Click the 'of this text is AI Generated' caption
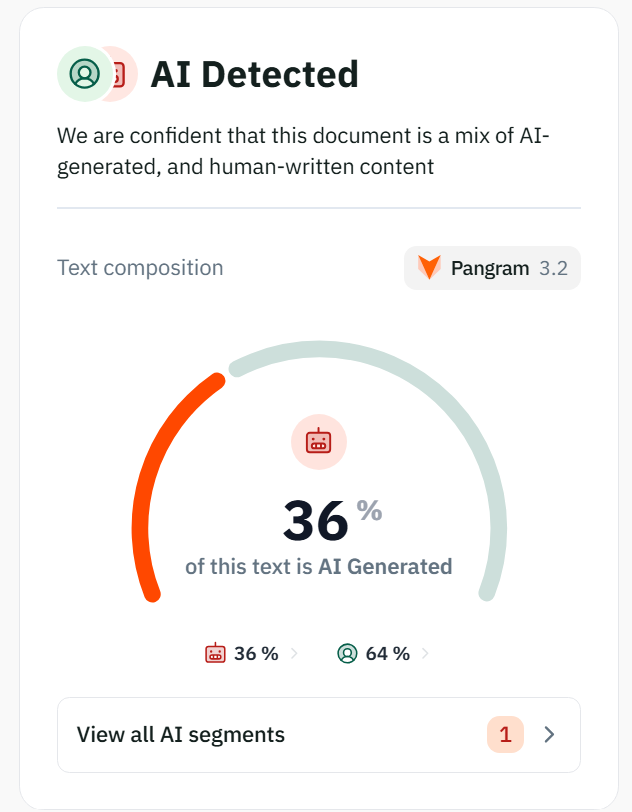632x812 pixels. (319, 567)
